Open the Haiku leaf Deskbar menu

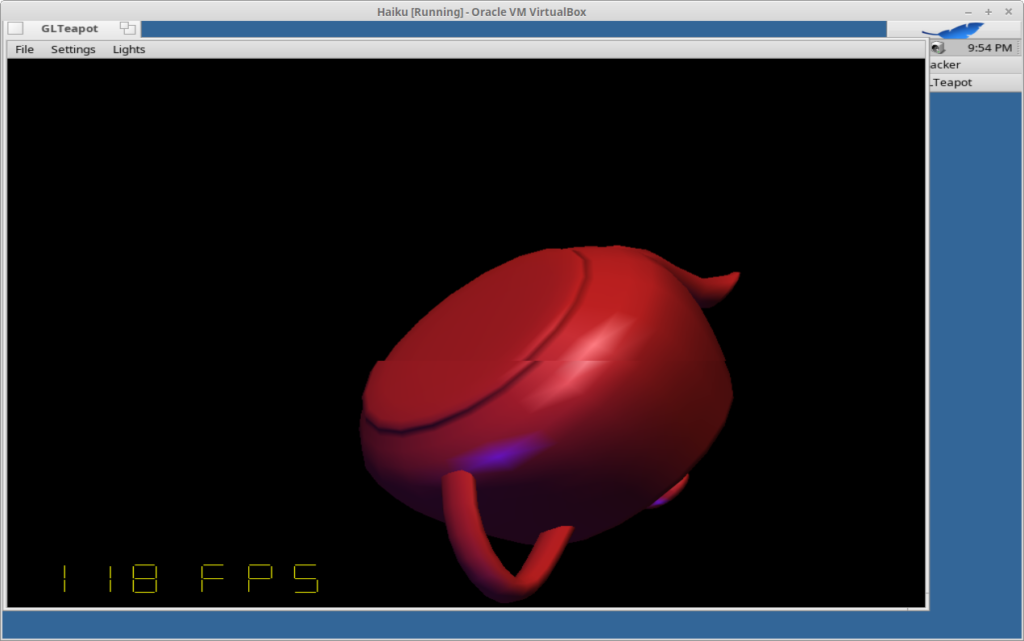click(953, 30)
